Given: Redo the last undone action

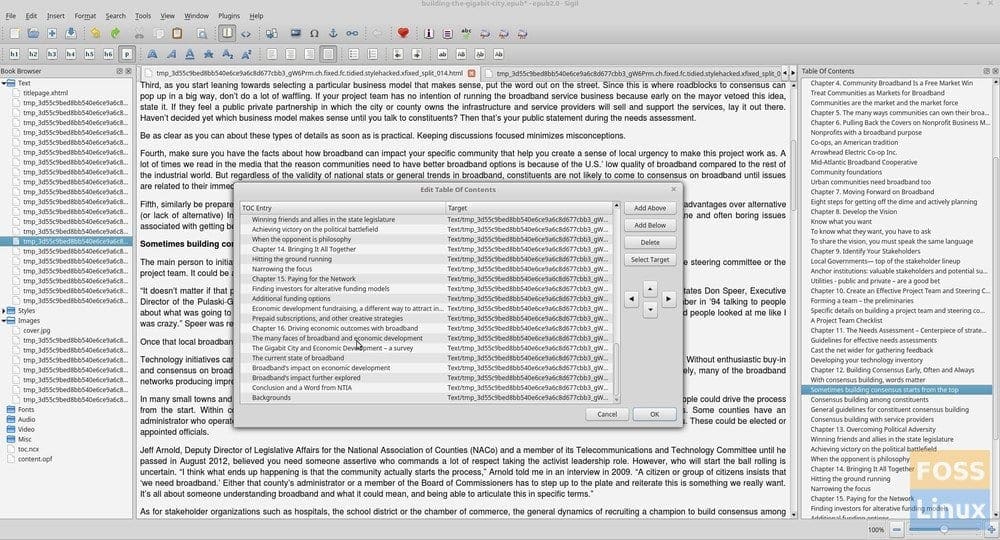Looking at the screenshot, I should pyautogui.click(x=115, y=33).
